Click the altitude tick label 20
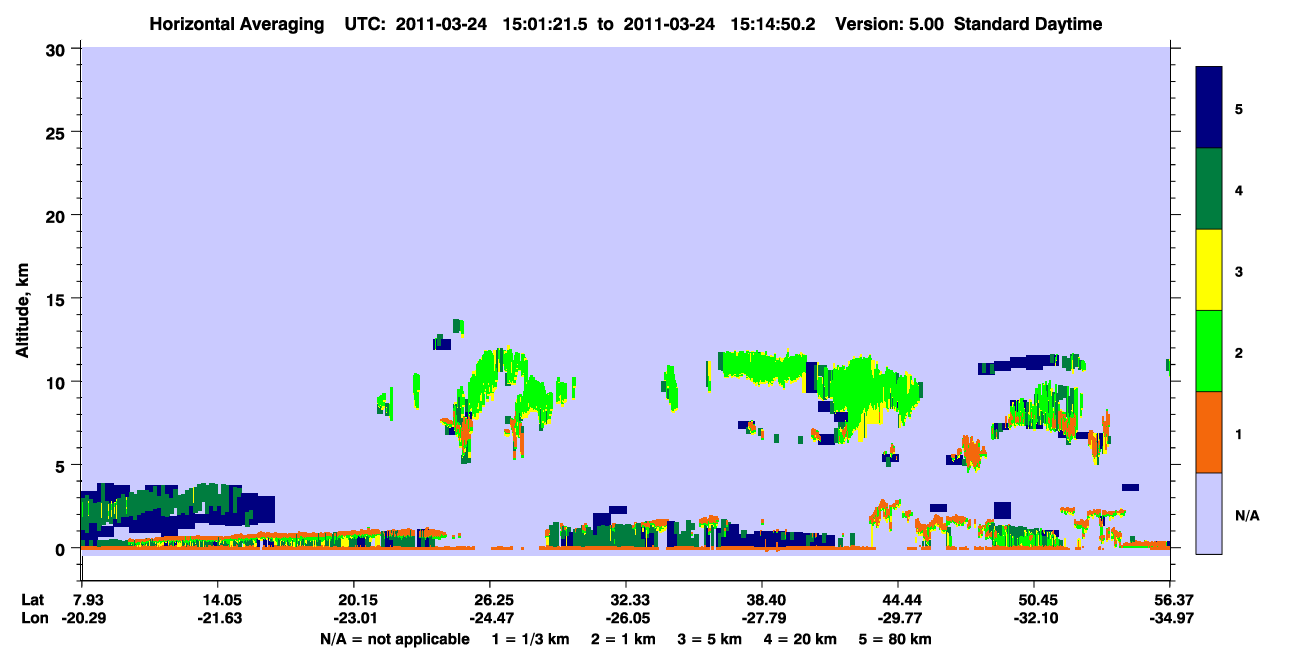 [x=56, y=216]
